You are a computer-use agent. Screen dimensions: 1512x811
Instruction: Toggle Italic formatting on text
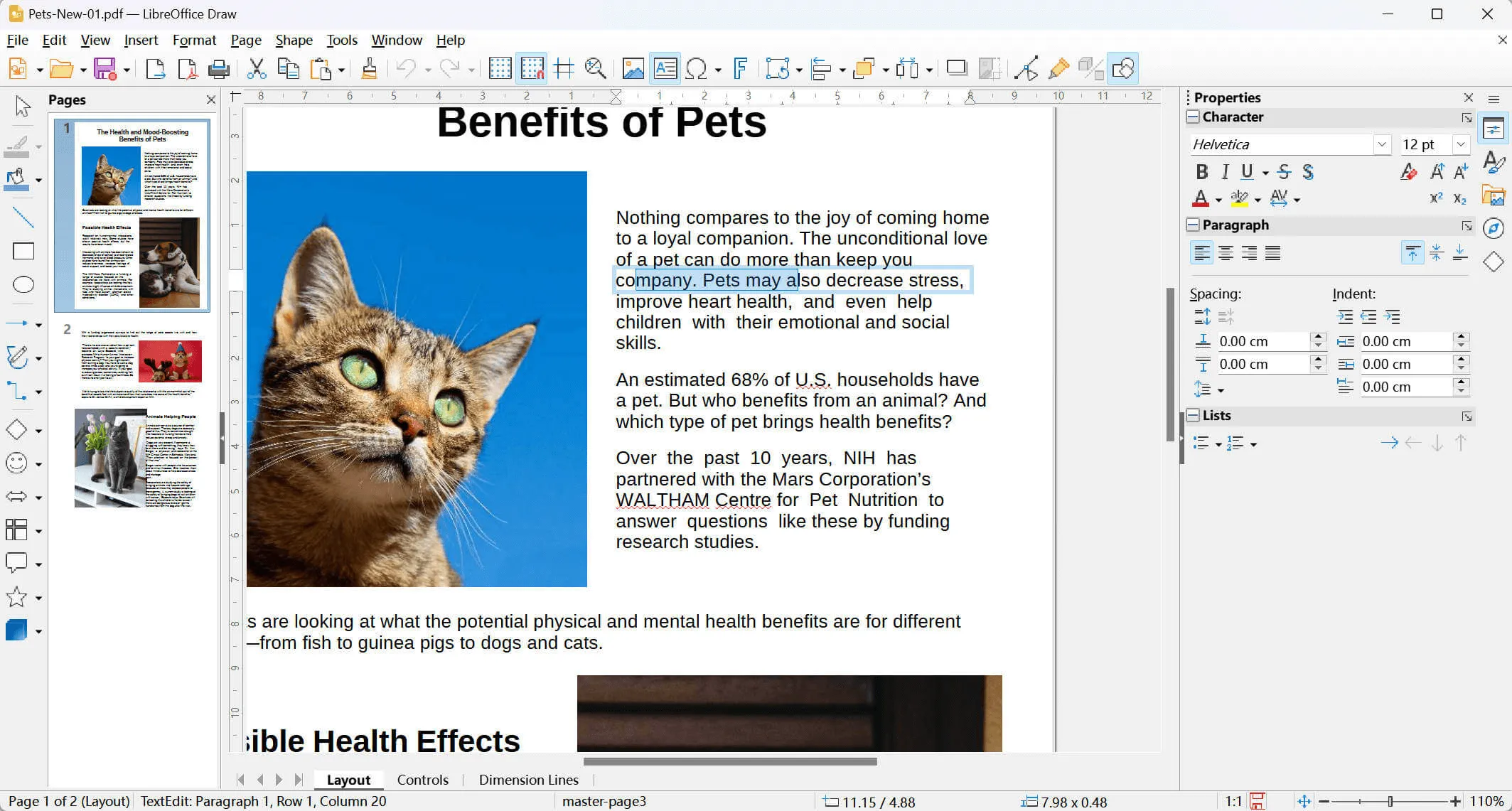point(1224,171)
